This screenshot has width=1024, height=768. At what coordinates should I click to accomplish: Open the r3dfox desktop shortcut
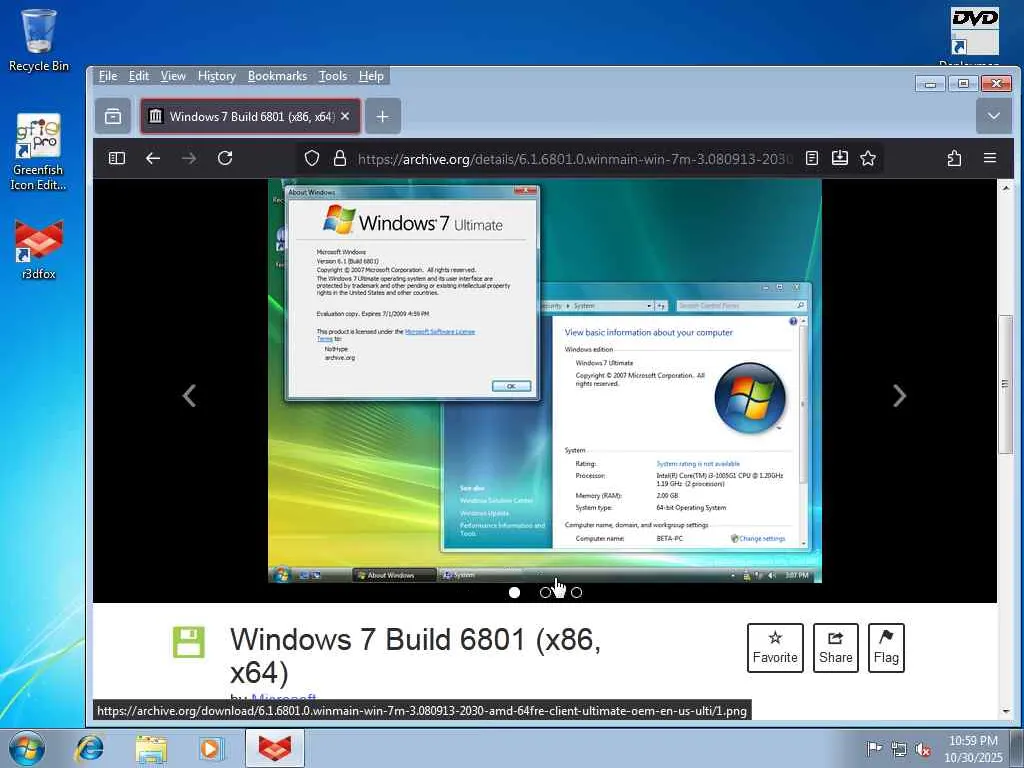(39, 250)
